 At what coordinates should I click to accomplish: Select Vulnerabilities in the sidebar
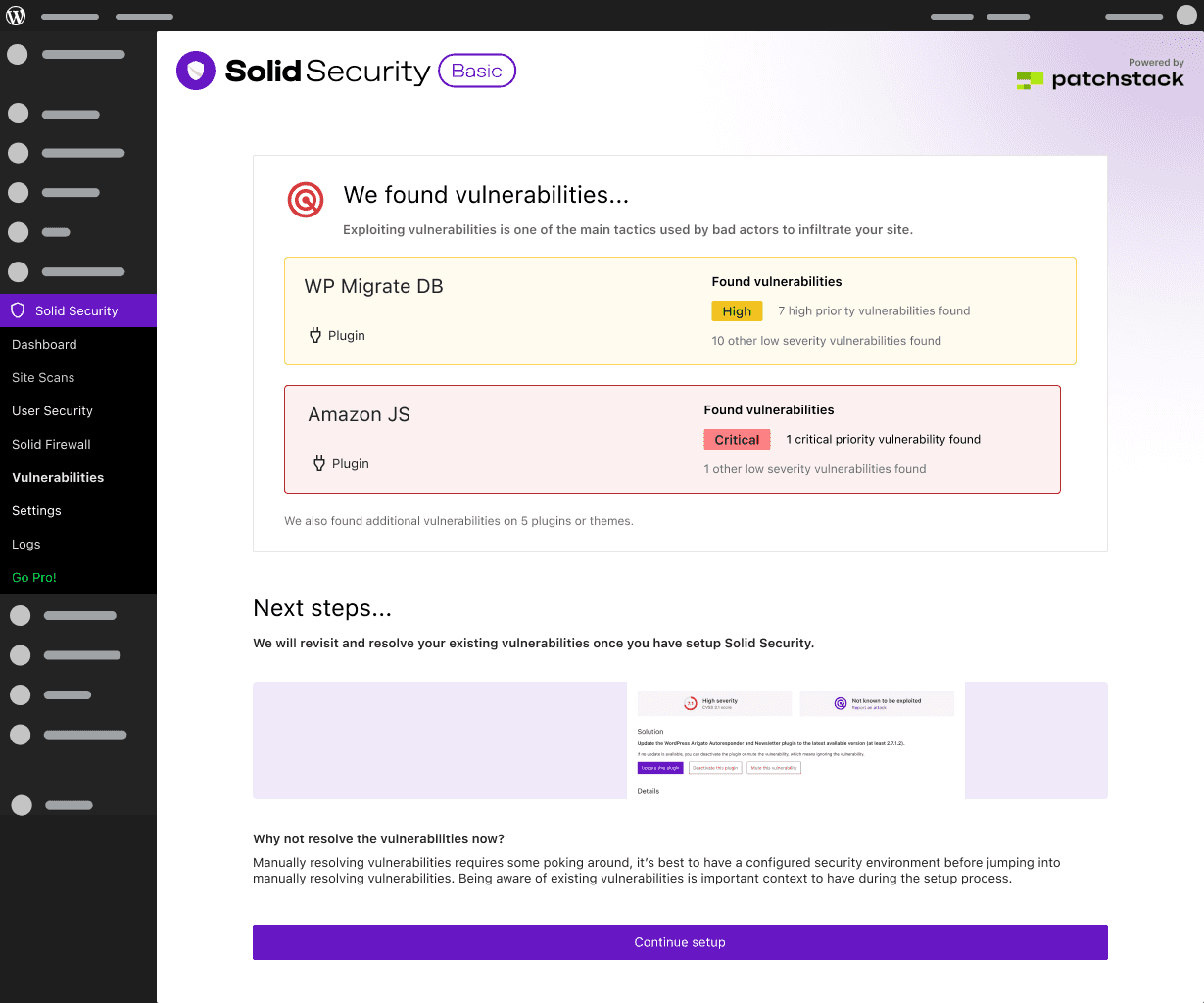coord(58,477)
